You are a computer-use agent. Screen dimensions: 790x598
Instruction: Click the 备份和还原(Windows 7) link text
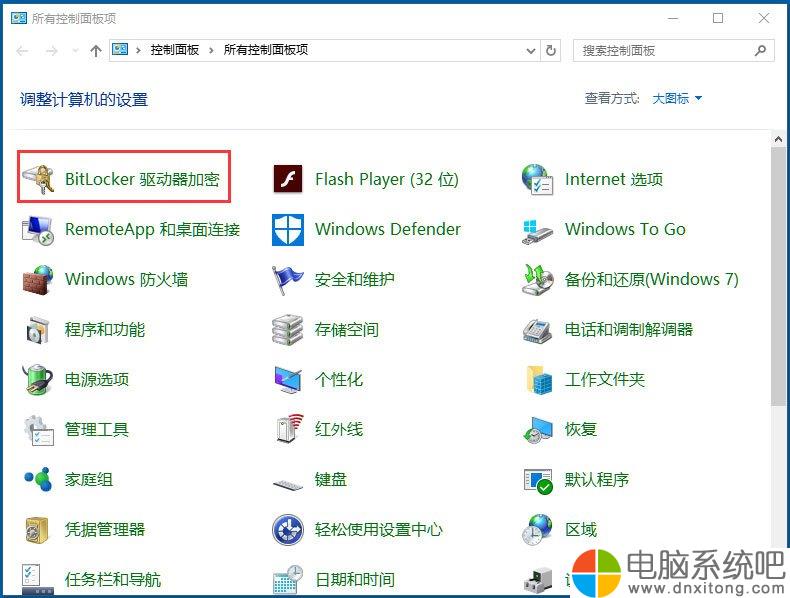tap(652, 279)
